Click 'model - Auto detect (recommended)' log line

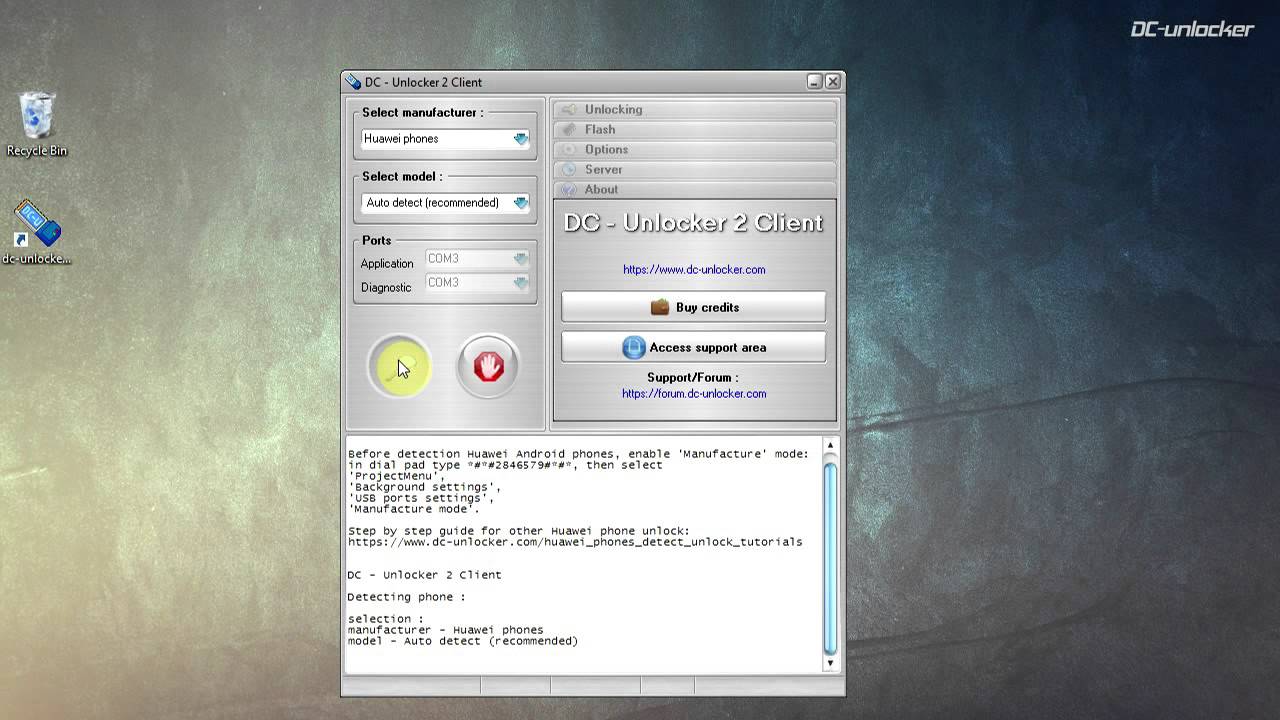coord(463,641)
